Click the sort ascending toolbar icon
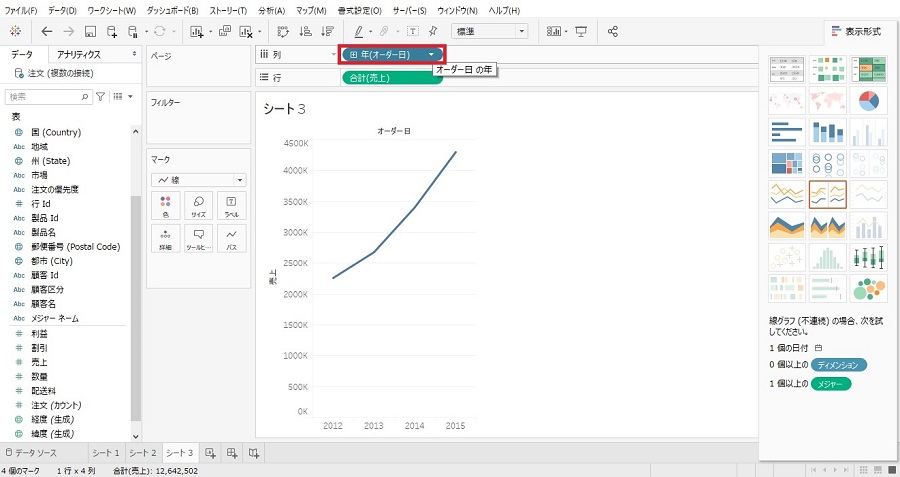This screenshot has width=900, height=477. coord(303,31)
